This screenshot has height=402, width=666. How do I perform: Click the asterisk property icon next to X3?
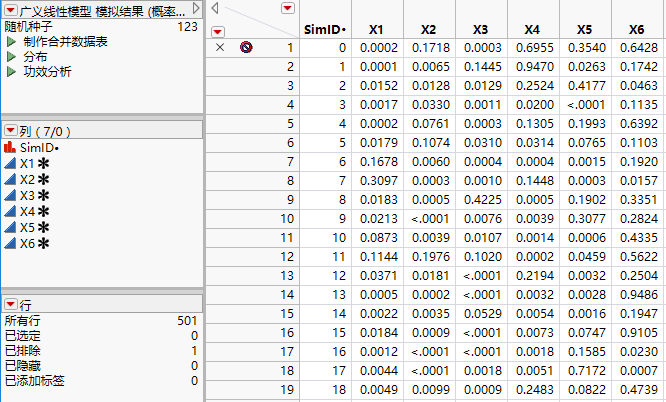tap(43, 196)
